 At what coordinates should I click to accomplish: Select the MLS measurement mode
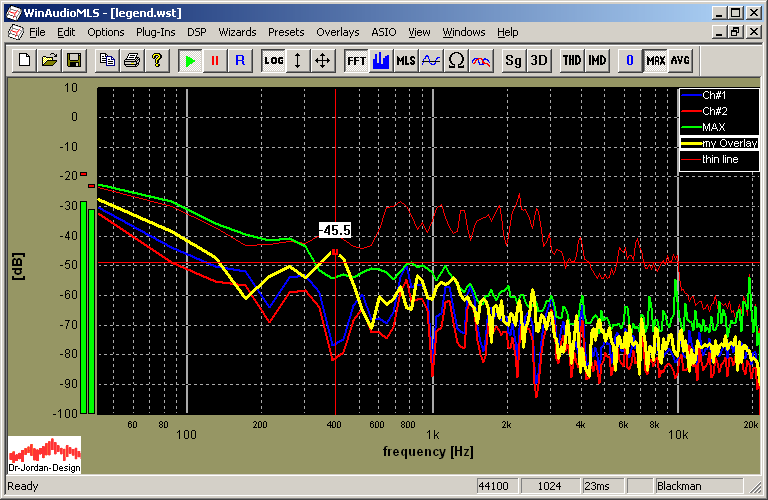[406, 60]
